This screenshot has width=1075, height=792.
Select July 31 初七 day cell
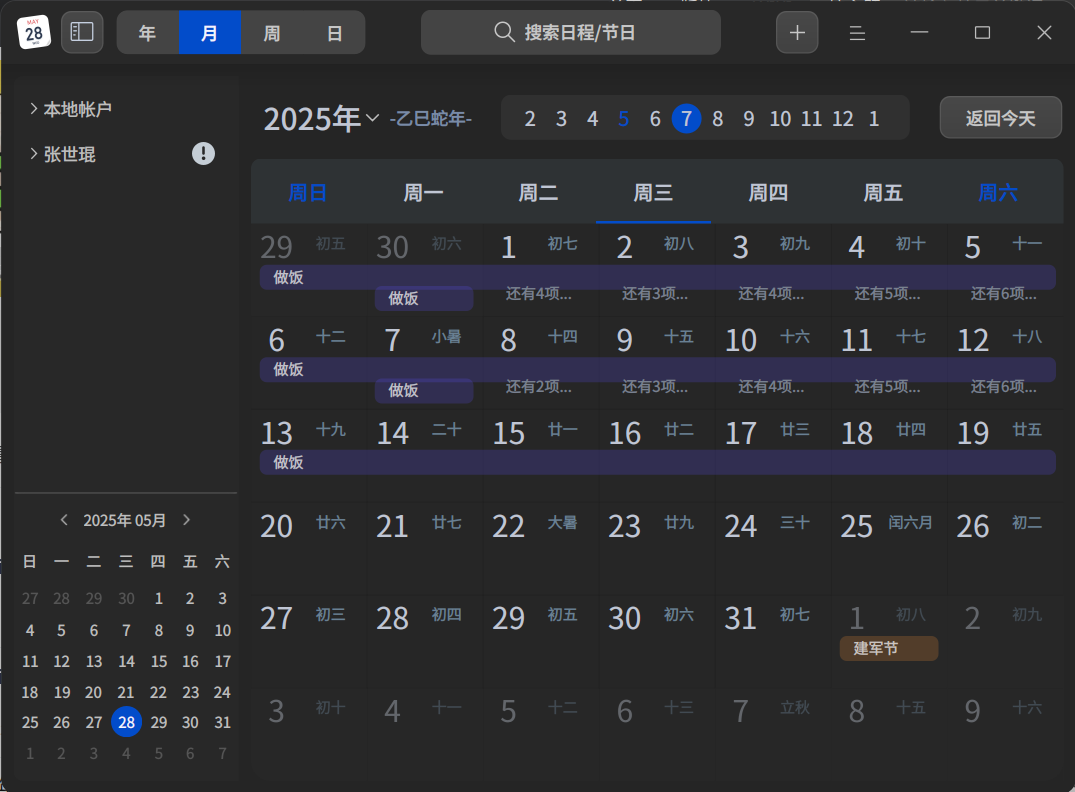click(x=772, y=642)
